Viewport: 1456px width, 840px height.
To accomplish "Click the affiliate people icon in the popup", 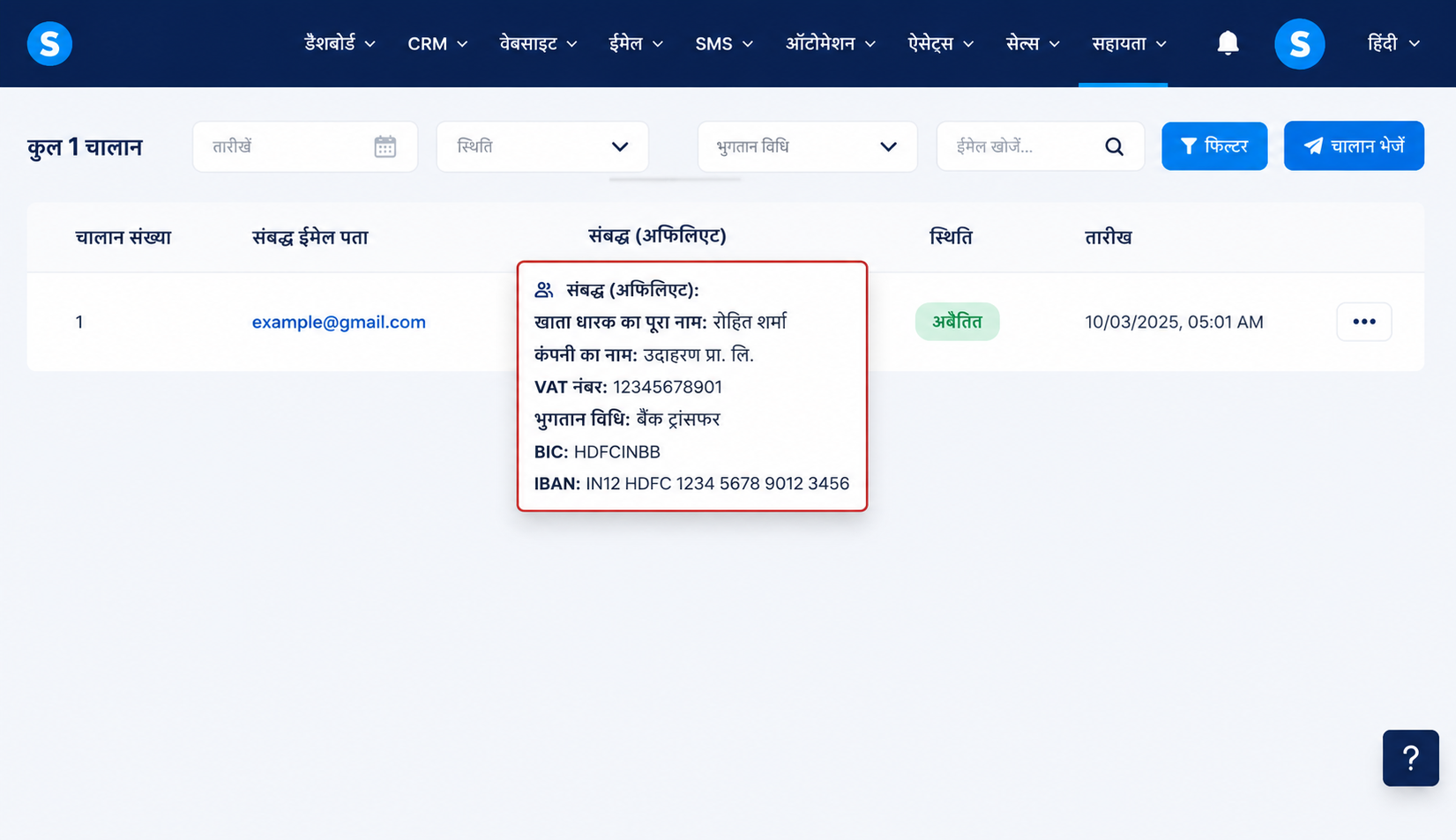I will [543, 290].
